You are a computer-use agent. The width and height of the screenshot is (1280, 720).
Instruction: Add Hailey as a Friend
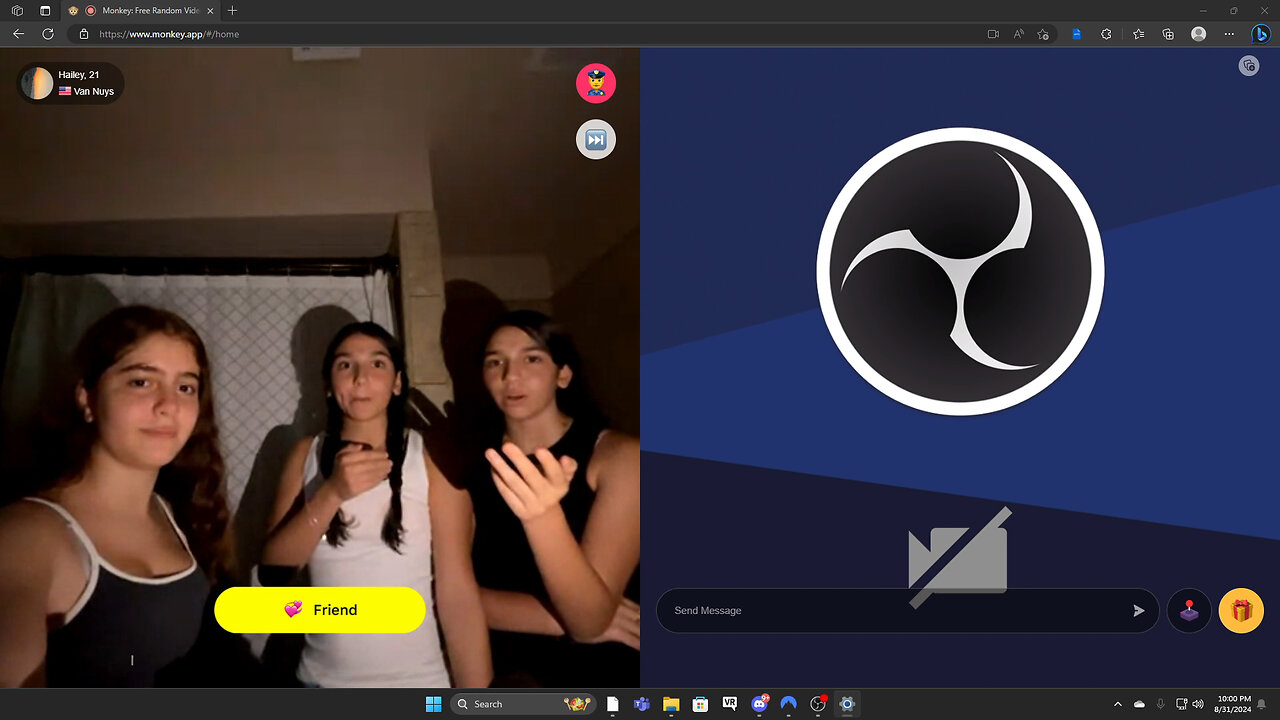point(320,610)
